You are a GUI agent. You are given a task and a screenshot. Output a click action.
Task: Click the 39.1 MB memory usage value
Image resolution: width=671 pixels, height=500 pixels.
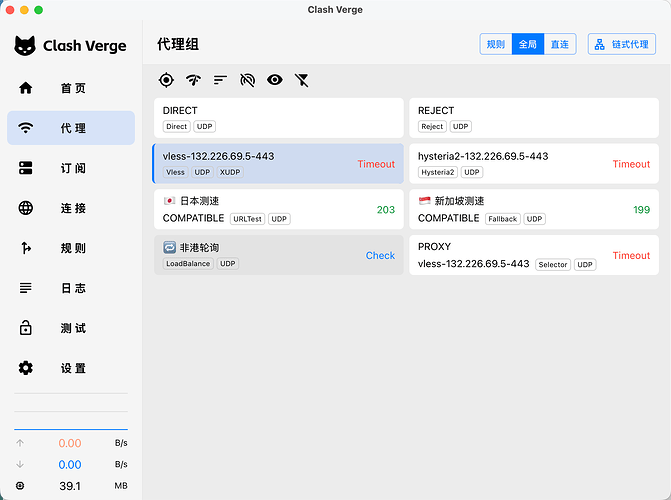(x=70, y=486)
